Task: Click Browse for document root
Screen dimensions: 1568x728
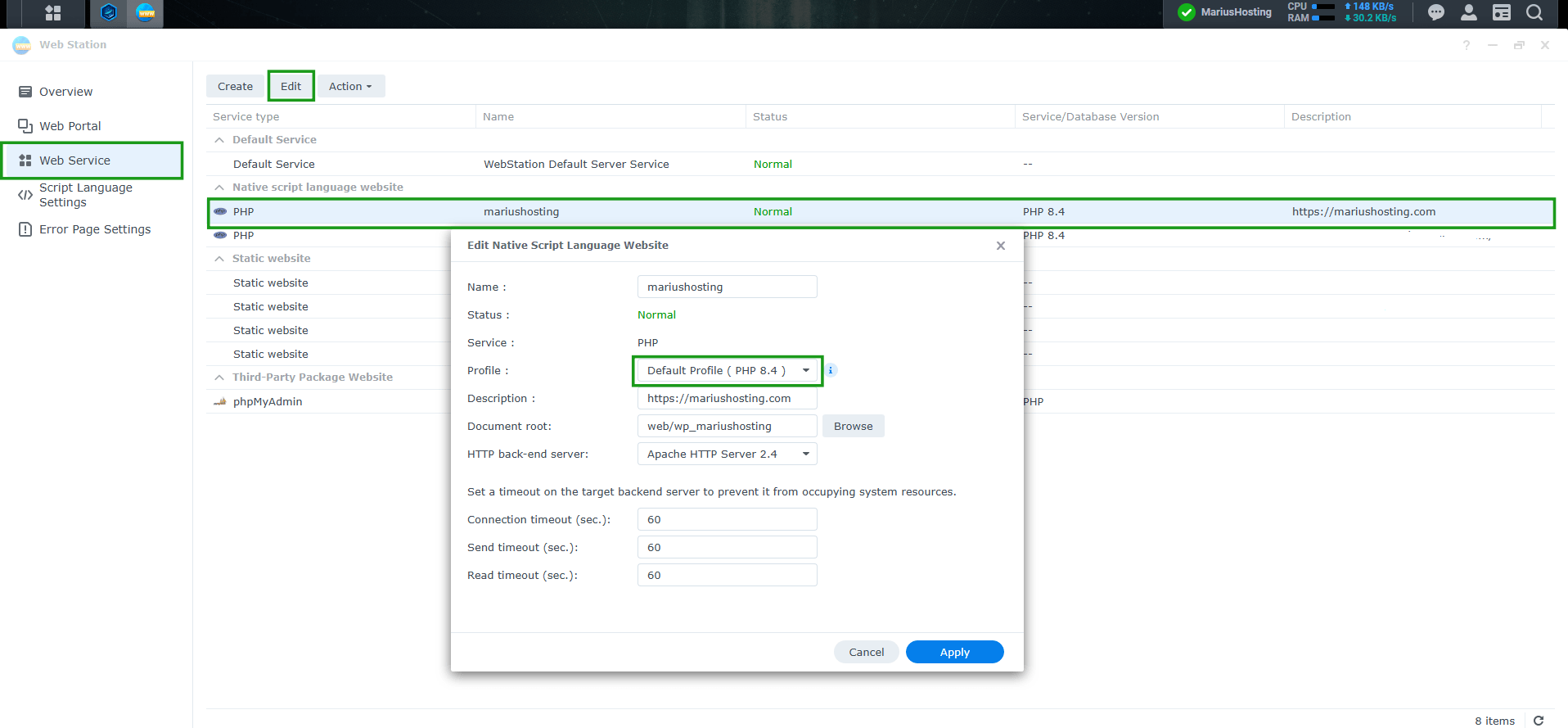Action: click(x=854, y=426)
